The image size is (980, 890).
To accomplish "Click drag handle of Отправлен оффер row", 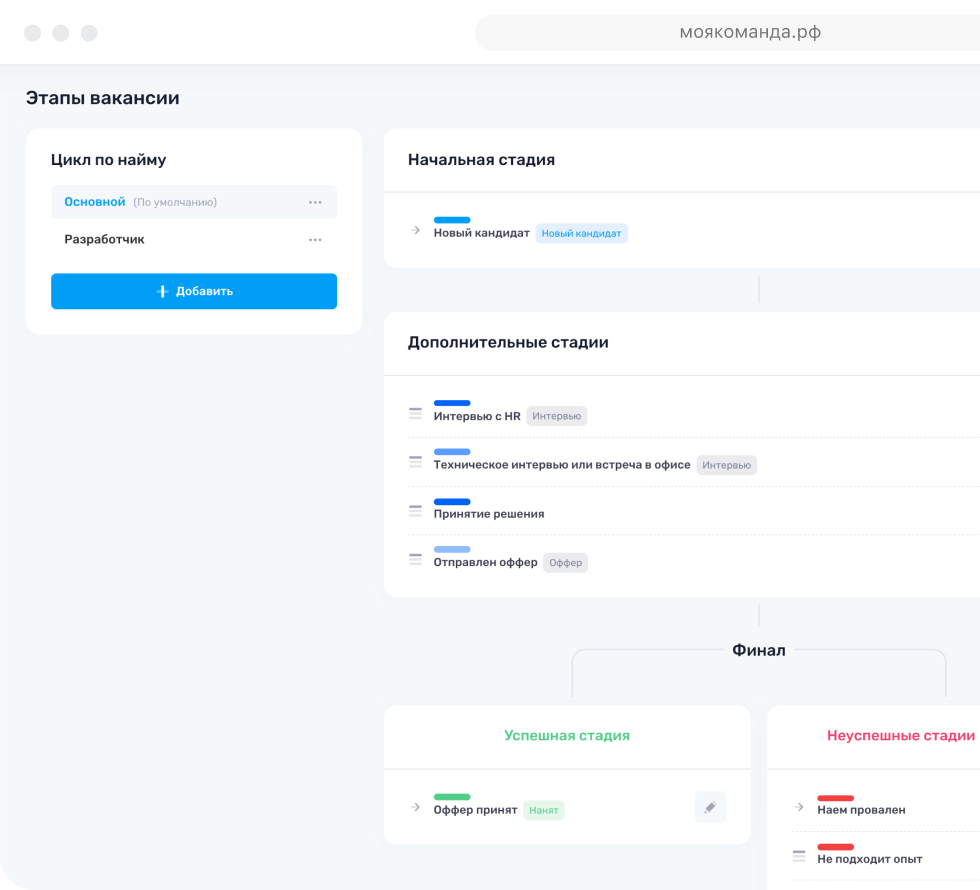I will coord(416,559).
